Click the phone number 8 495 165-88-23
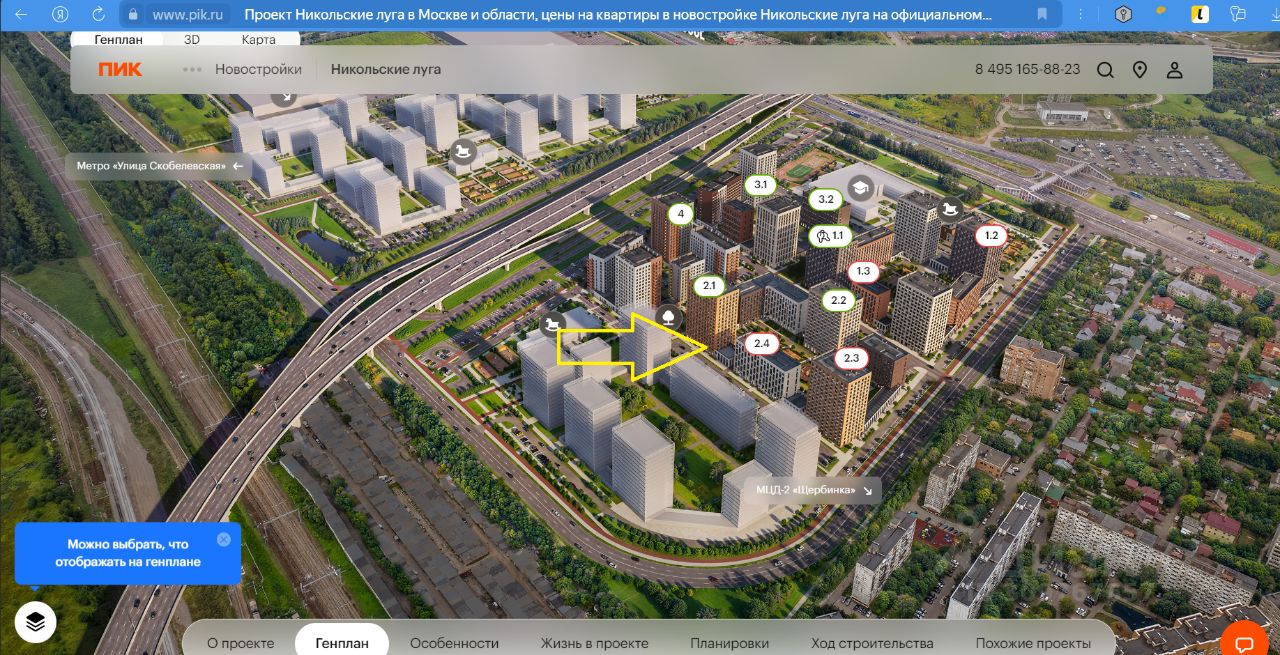The height and width of the screenshot is (655, 1280). 1027,70
